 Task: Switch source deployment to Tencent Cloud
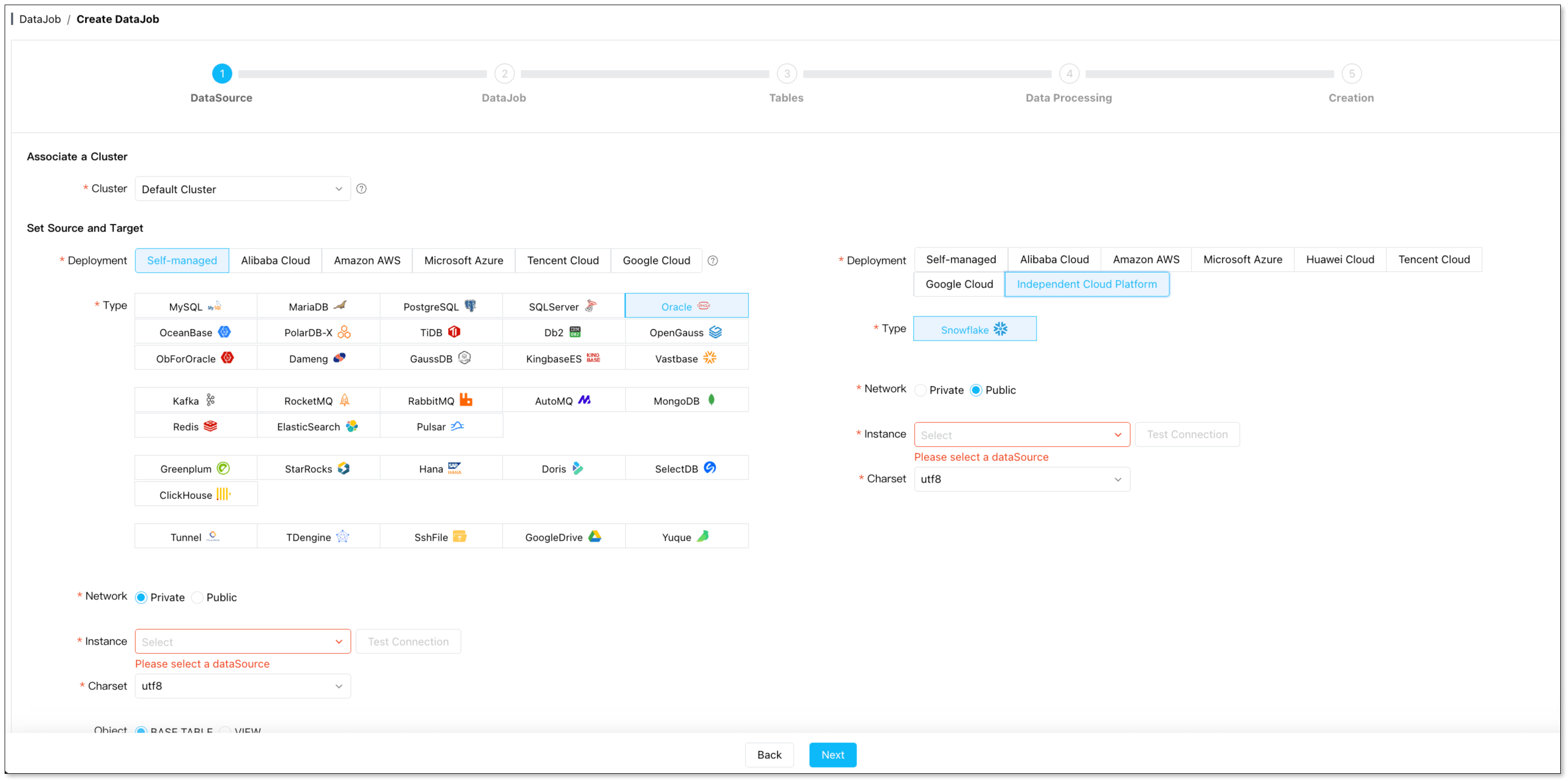(x=563, y=260)
